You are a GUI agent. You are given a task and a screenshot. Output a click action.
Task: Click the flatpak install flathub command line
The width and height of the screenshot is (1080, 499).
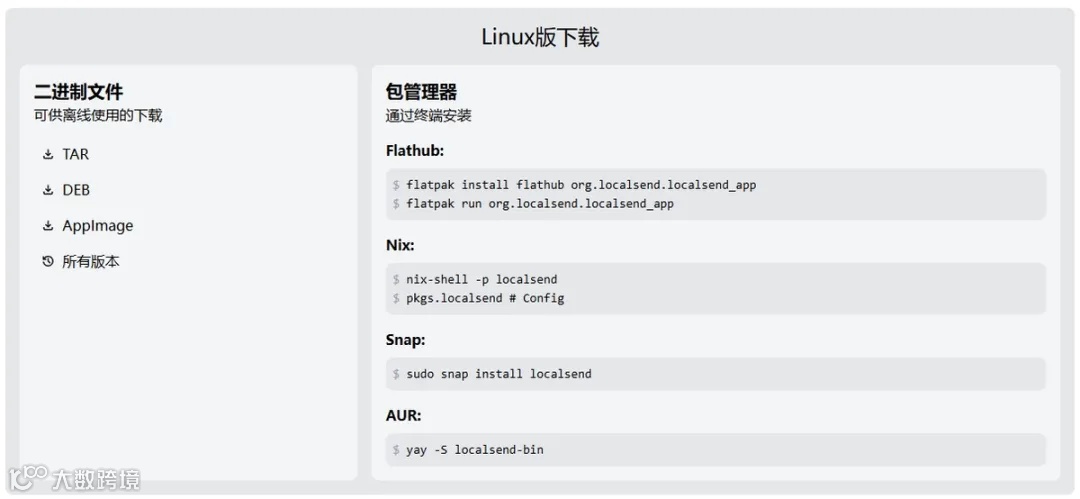pos(581,185)
